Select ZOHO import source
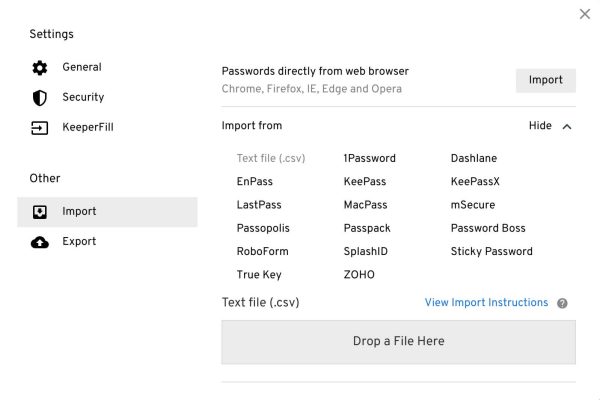The height and width of the screenshot is (400, 600). tap(359, 275)
